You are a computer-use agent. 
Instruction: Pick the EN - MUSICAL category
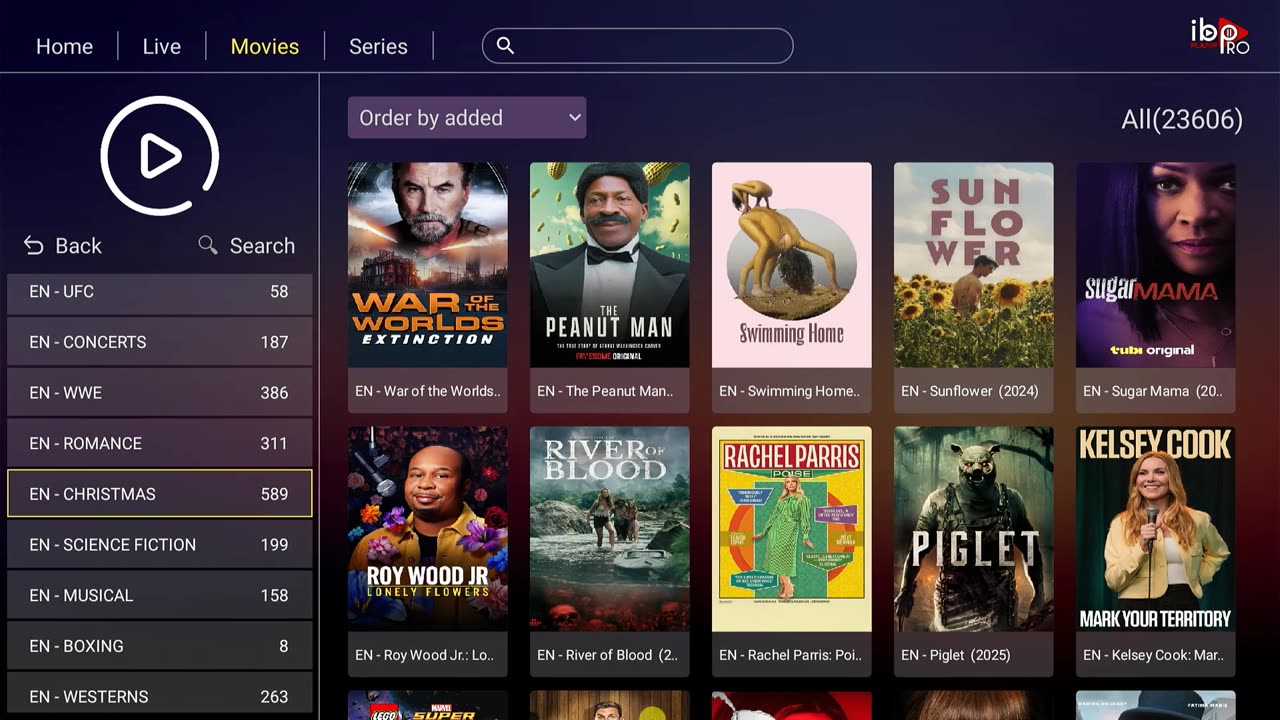pyautogui.click(x=160, y=595)
